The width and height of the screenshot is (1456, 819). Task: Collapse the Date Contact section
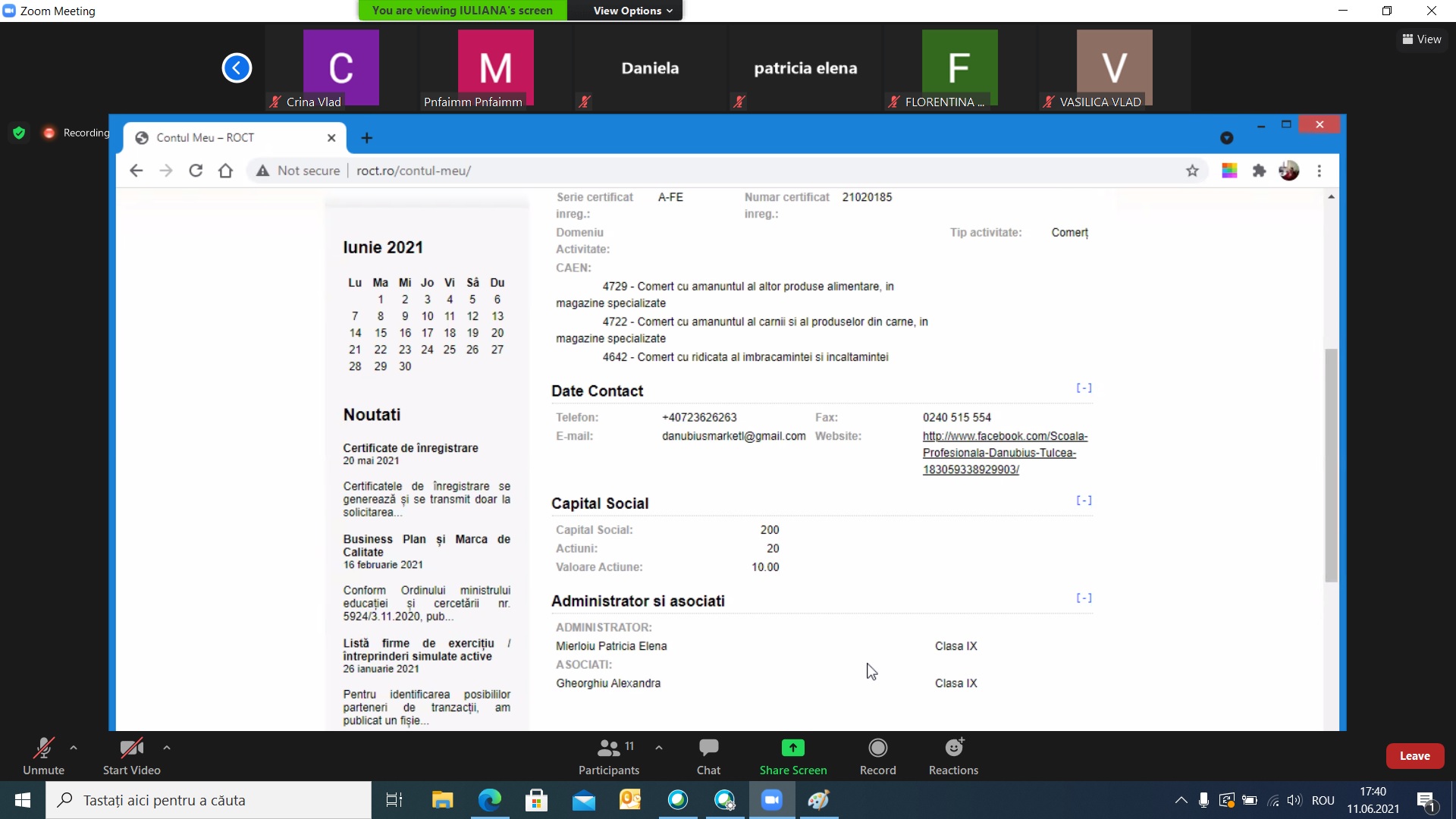click(1084, 388)
